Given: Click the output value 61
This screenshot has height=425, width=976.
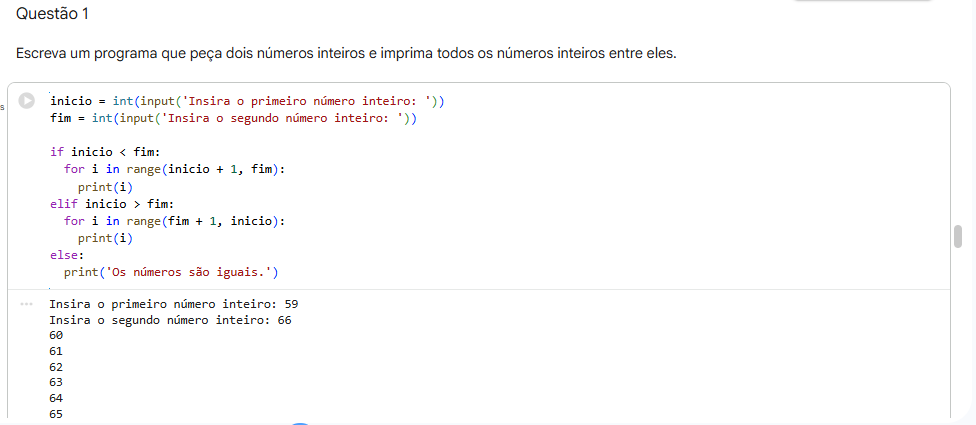Looking at the screenshot, I should [x=56, y=352].
